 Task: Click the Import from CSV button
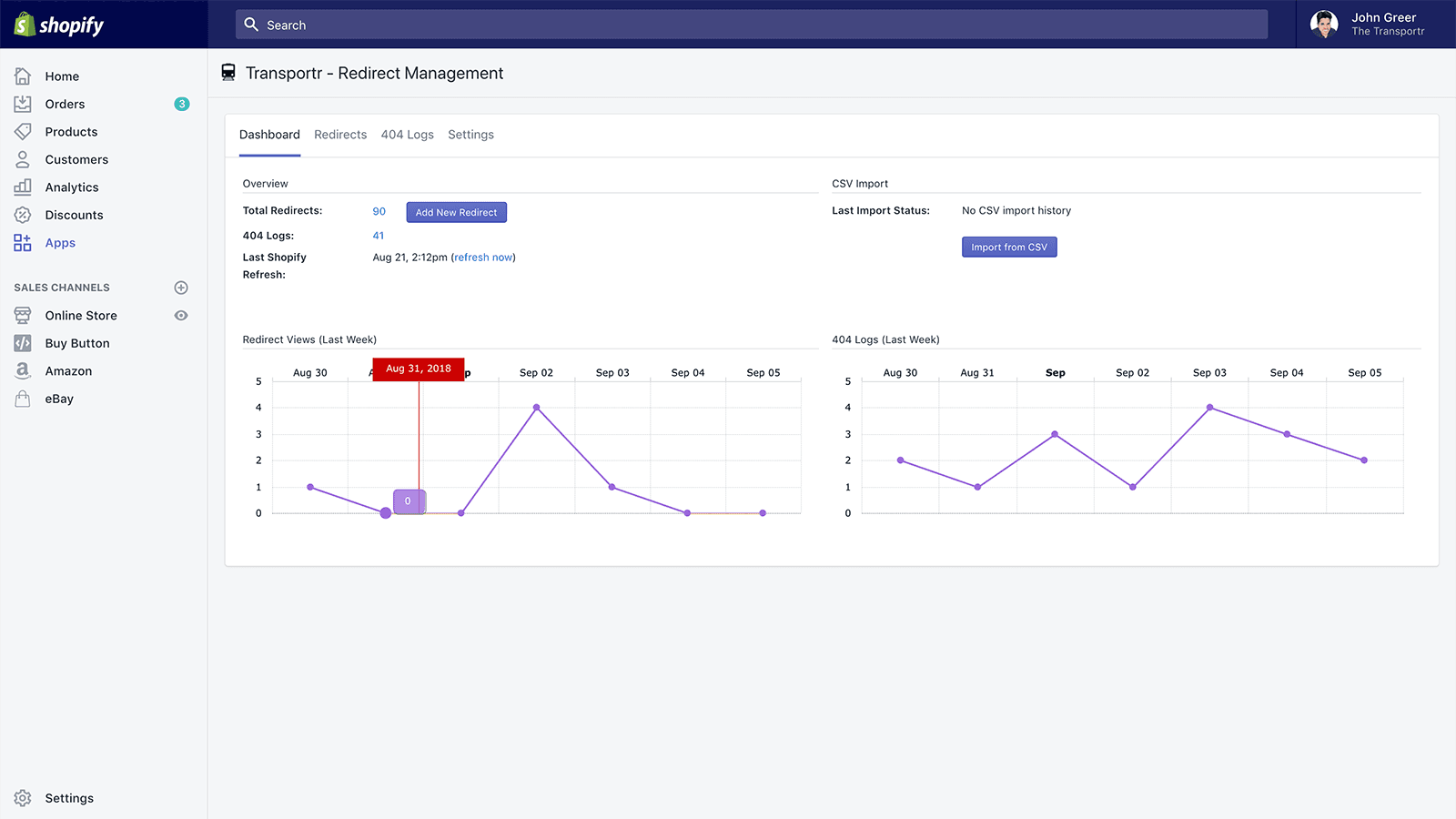(x=1009, y=247)
